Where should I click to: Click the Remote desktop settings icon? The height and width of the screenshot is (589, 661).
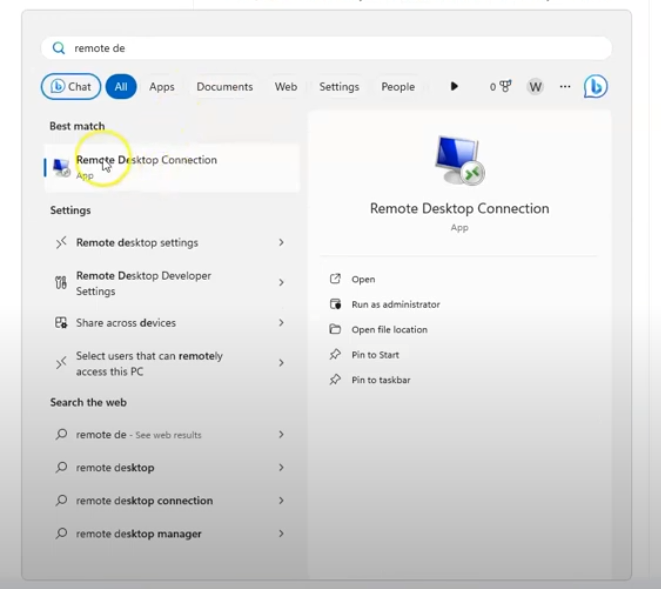pos(62,242)
